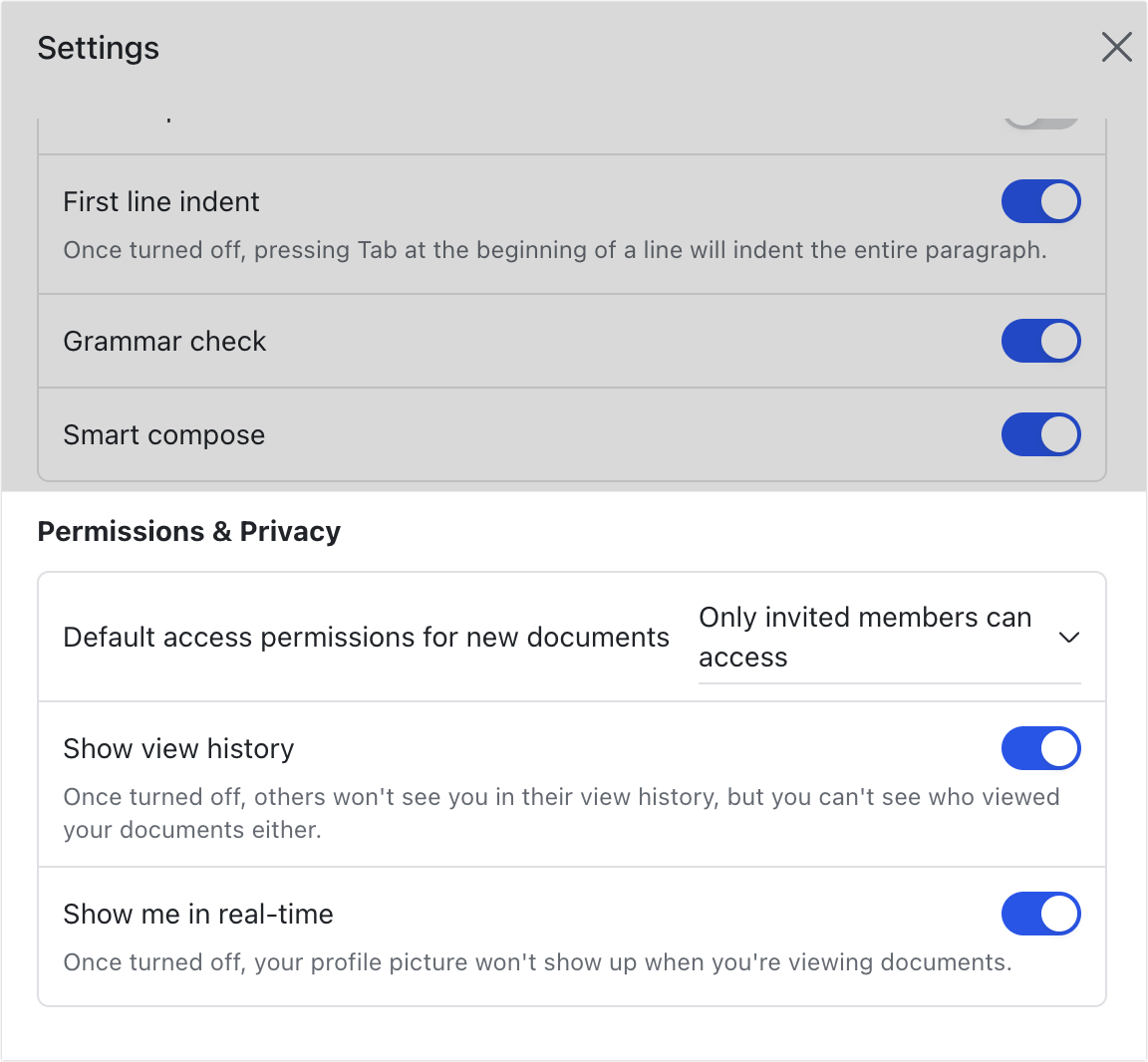Click the view history description text
The width and height of the screenshot is (1148, 1062).
pyautogui.click(x=561, y=813)
